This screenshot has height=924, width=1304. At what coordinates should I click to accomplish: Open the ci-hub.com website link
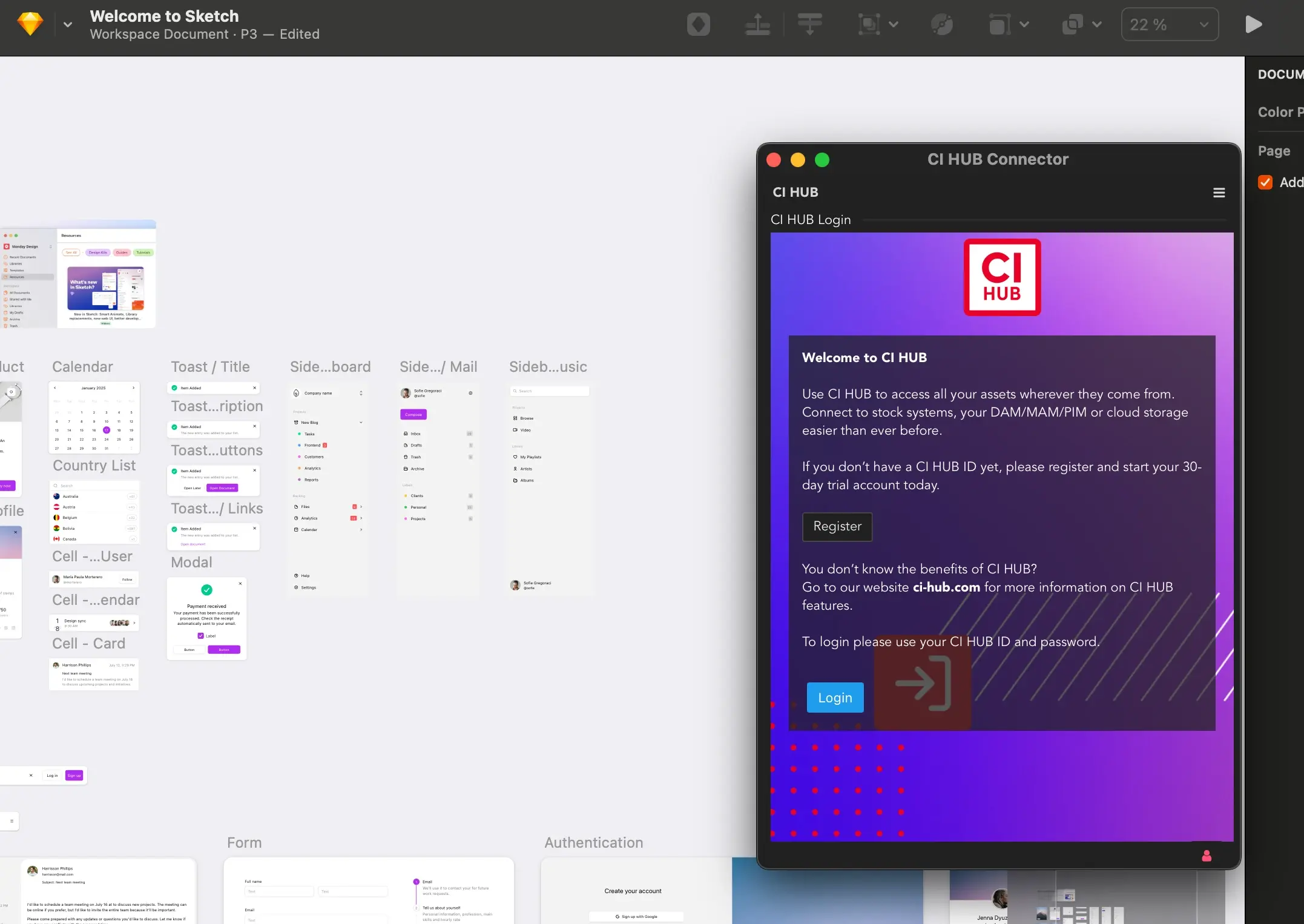[946, 587]
